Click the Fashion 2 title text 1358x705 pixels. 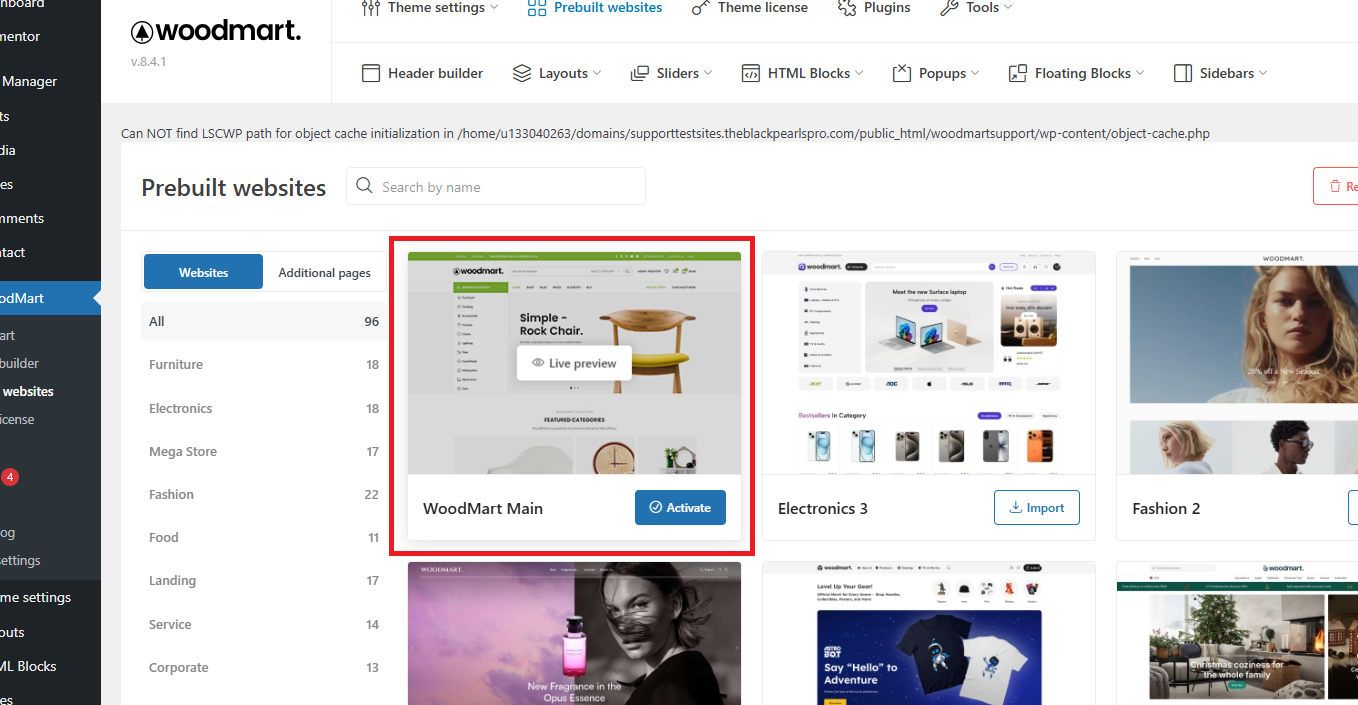1166,508
